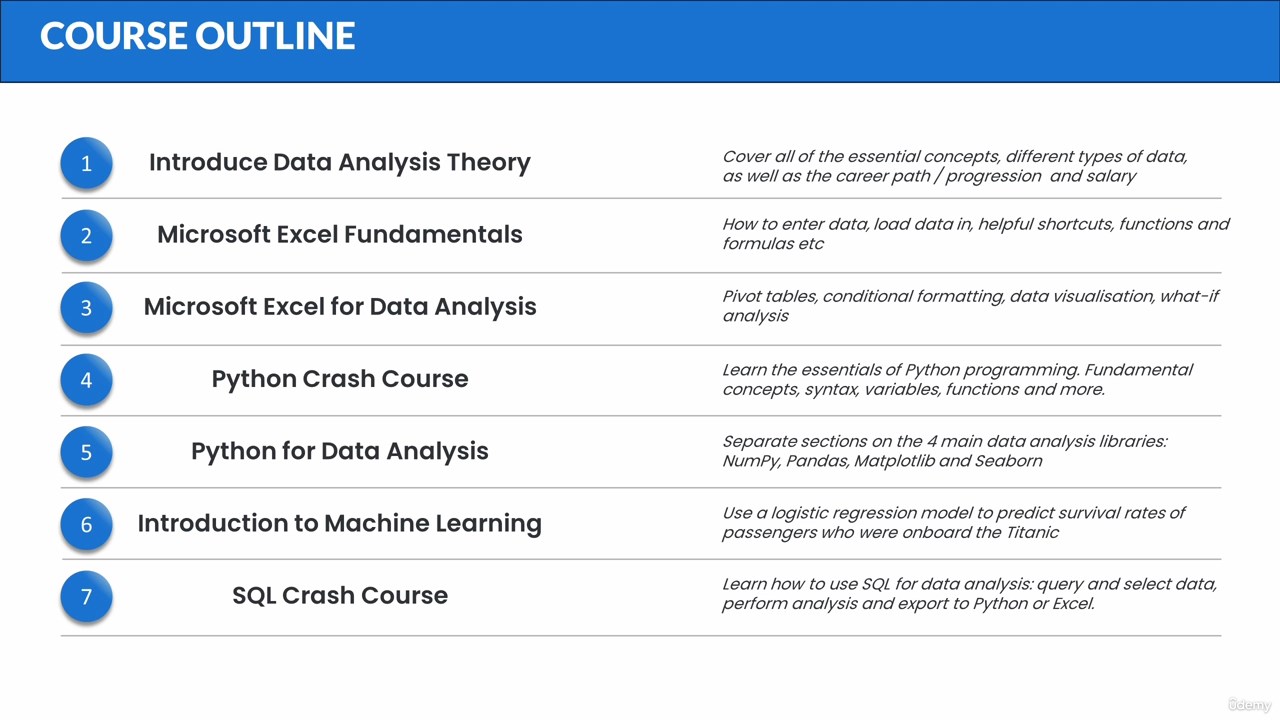Viewport: 1280px width, 720px height.
Task: Click the blue number 1 circle
Action: (86, 163)
